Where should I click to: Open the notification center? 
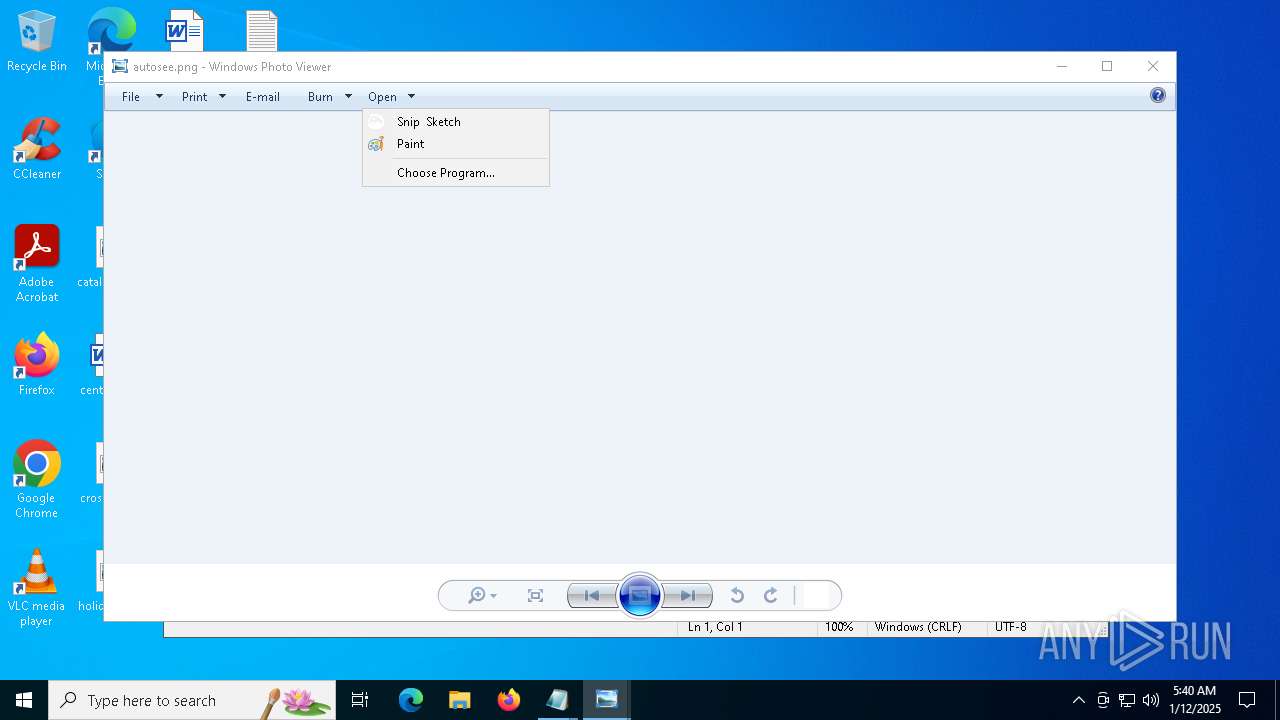tap(1247, 700)
